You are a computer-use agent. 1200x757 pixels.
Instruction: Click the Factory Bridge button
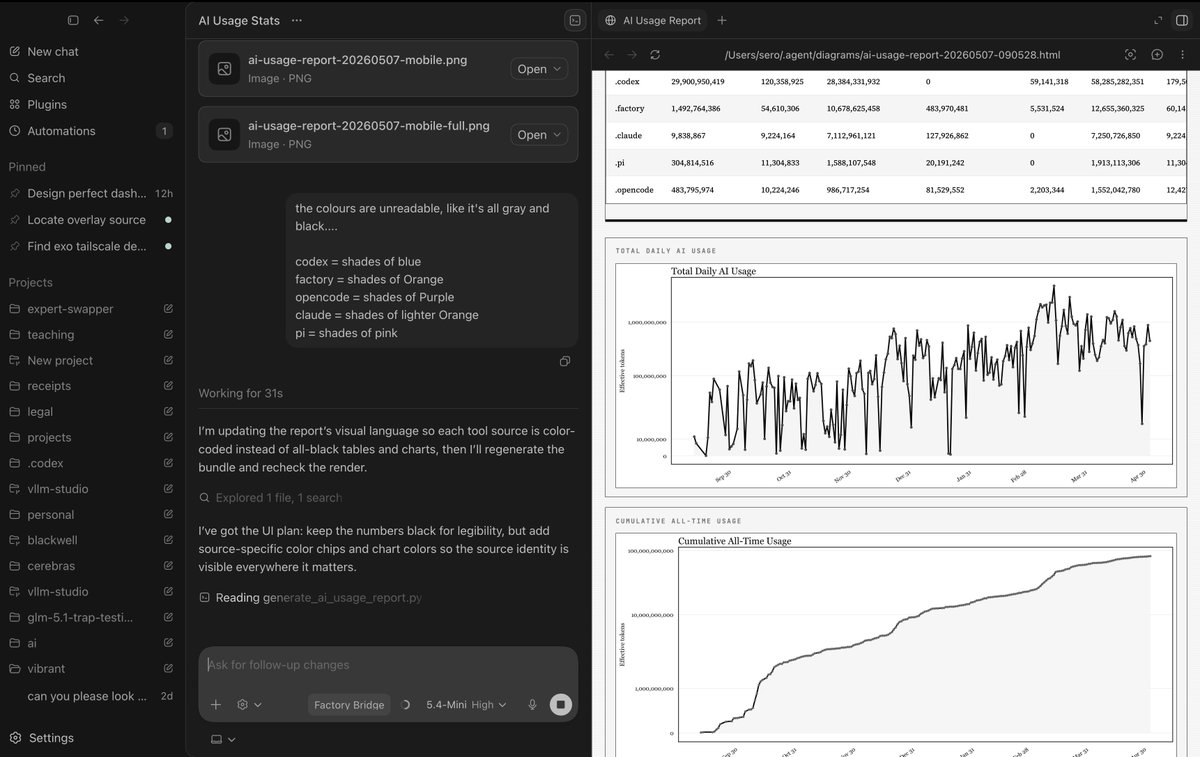[x=349, y=704]
